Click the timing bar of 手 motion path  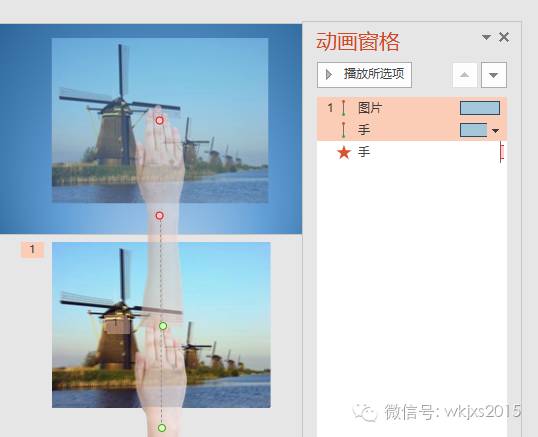[473, 130]
